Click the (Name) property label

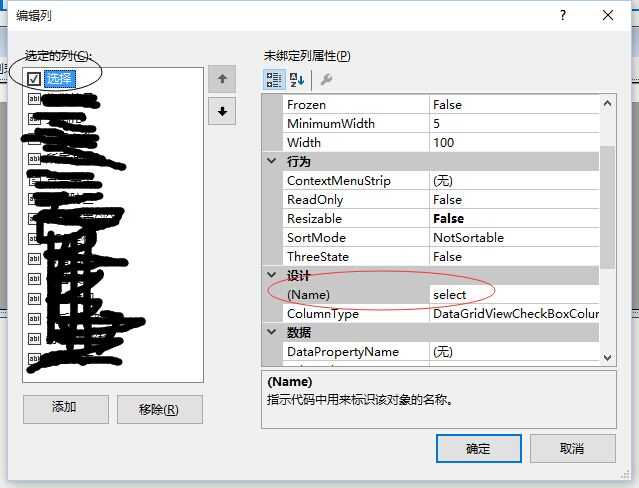click(308, 294)
